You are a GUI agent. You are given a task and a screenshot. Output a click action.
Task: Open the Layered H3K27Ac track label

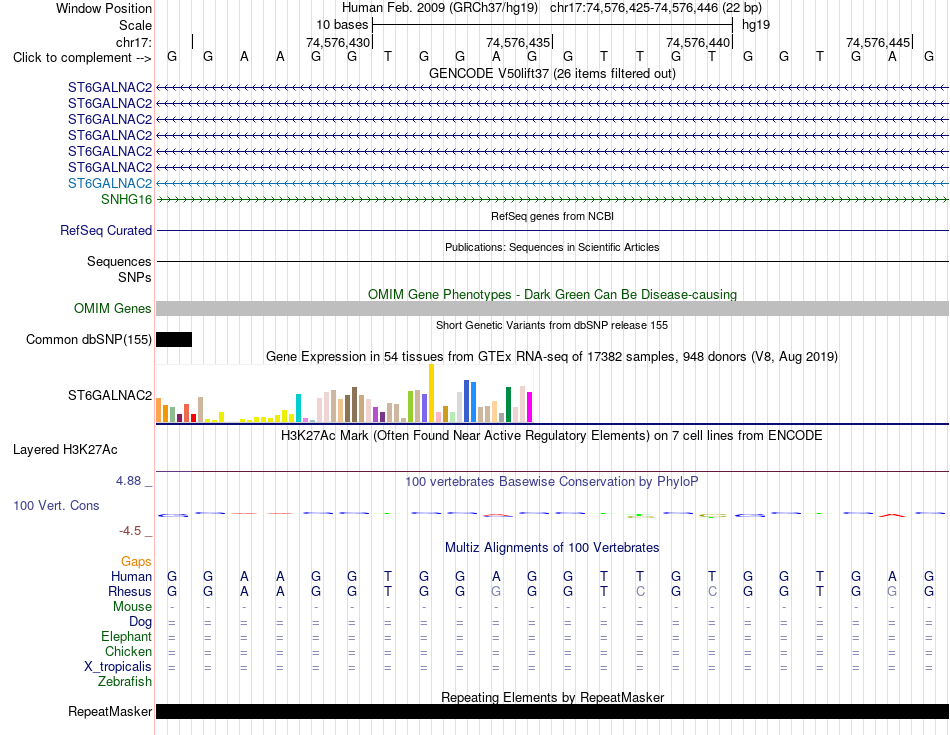[x=65, y=450]
